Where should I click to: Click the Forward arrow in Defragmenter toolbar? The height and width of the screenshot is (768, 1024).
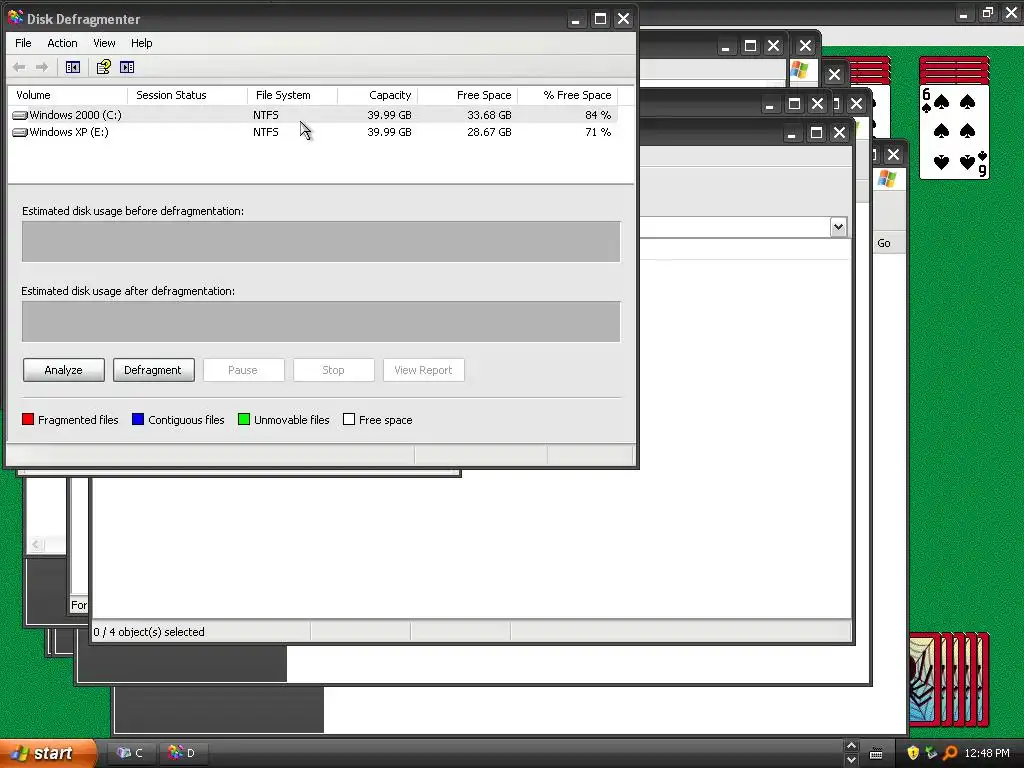[42, 67]
